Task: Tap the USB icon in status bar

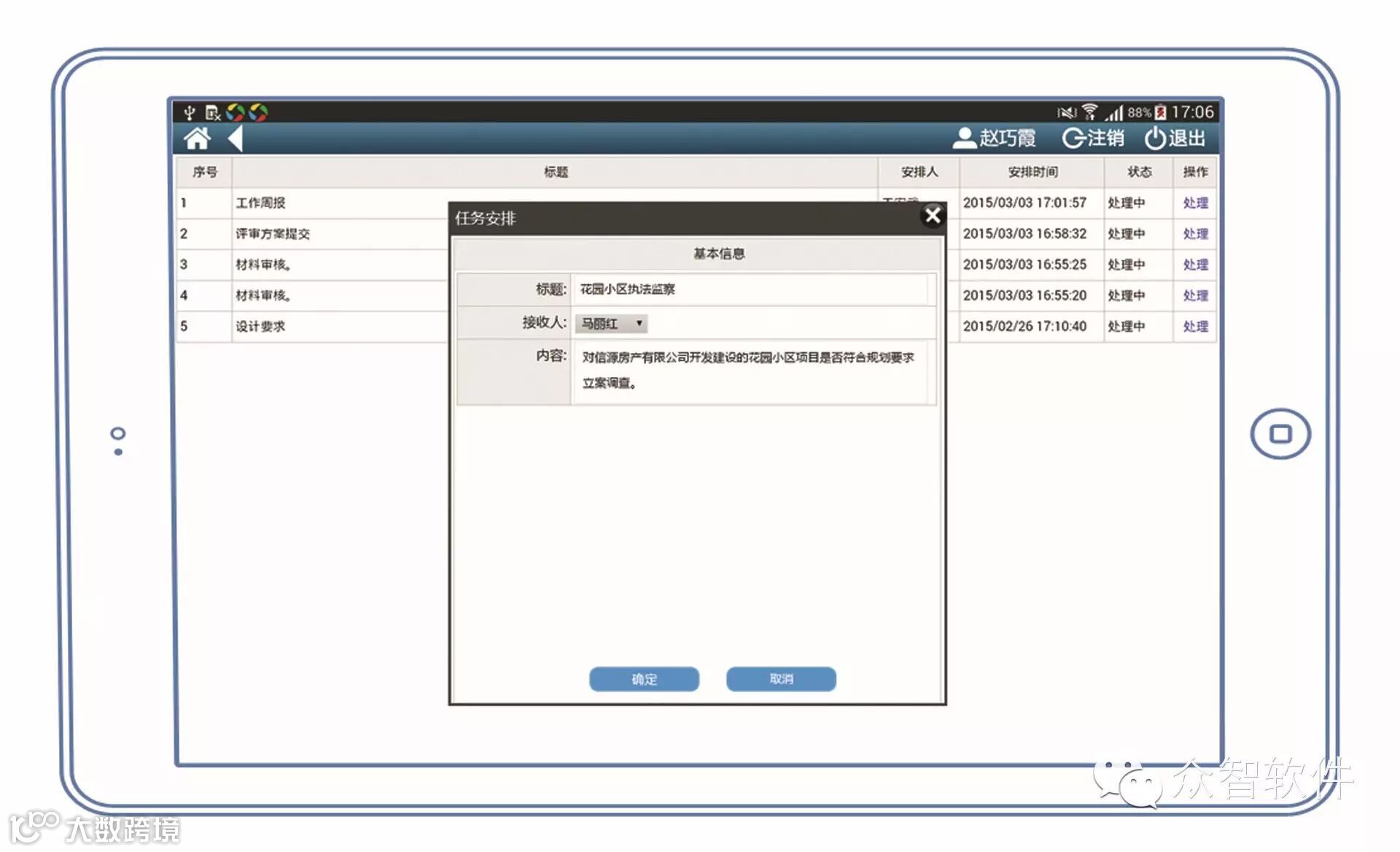Action: pos(190,112)
